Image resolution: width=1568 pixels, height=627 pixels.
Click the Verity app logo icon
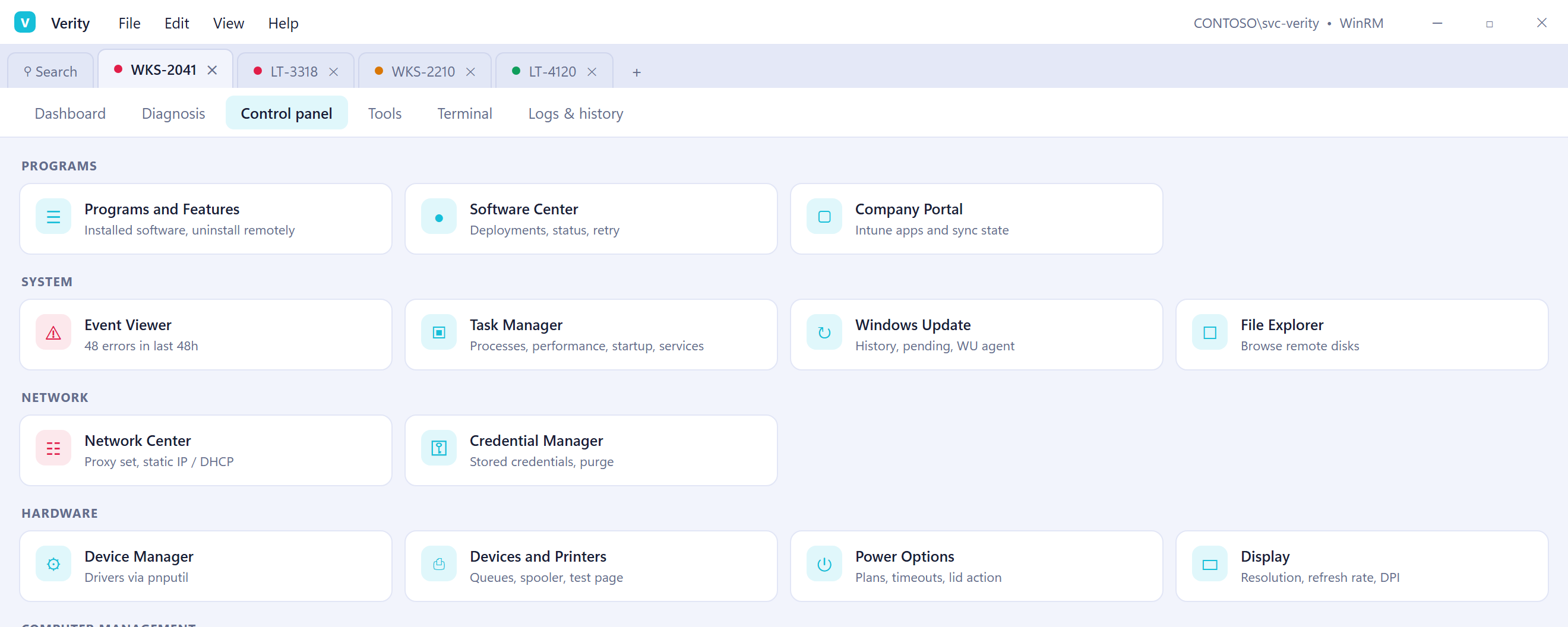25,23
